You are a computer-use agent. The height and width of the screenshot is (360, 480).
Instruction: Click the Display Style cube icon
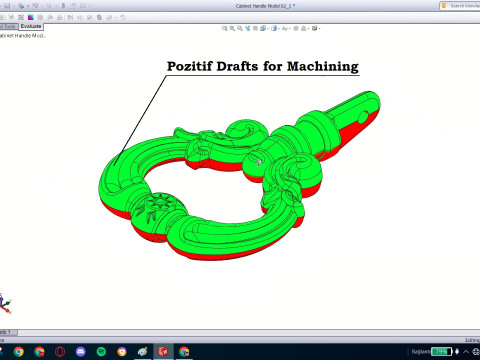274,29
